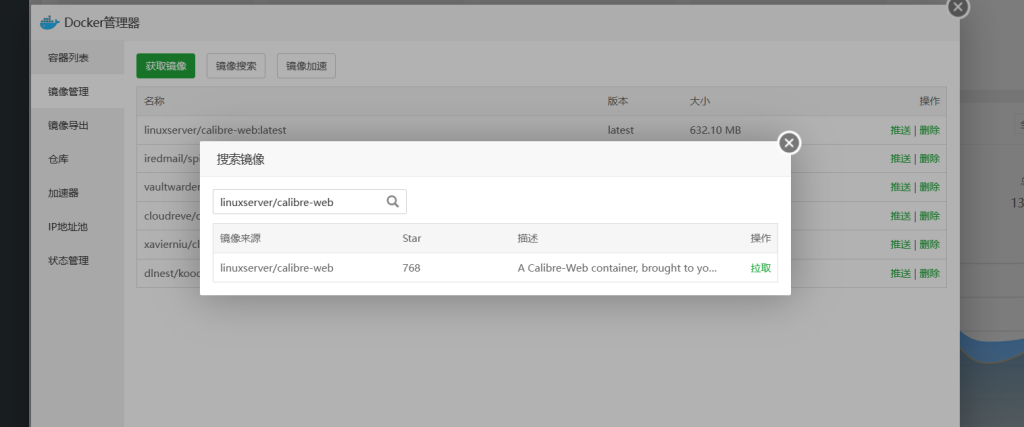Click the 镜像来源 column header
The width and height of the screenshot is (1024, 427).
tap(240, 238)
